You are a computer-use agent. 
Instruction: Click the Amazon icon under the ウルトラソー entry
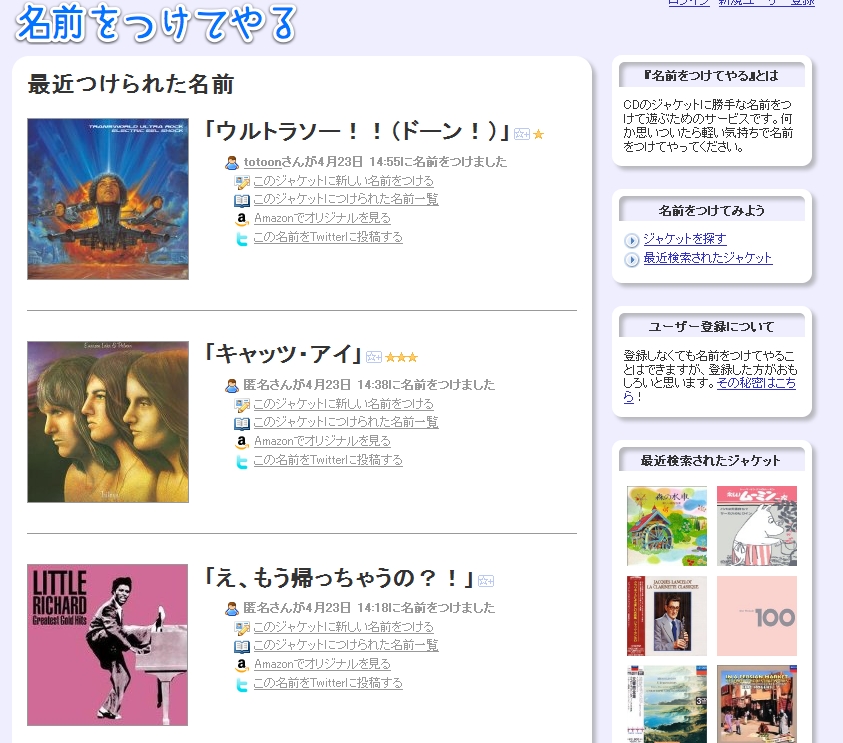tap(242, 219)
